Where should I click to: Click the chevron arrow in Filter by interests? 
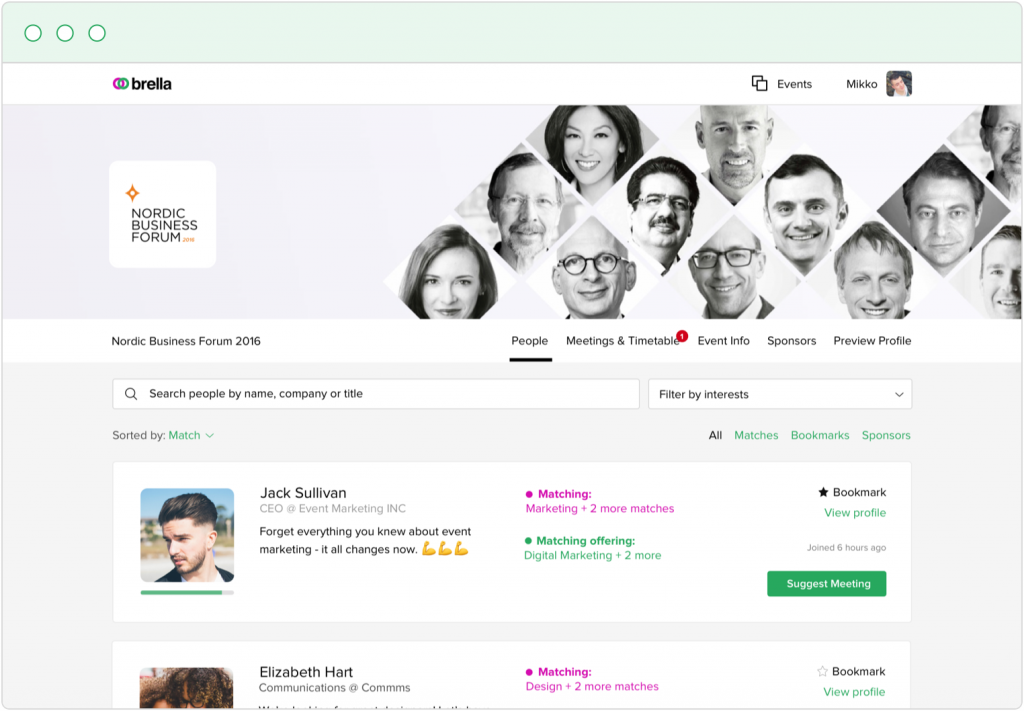click(899, 394)
